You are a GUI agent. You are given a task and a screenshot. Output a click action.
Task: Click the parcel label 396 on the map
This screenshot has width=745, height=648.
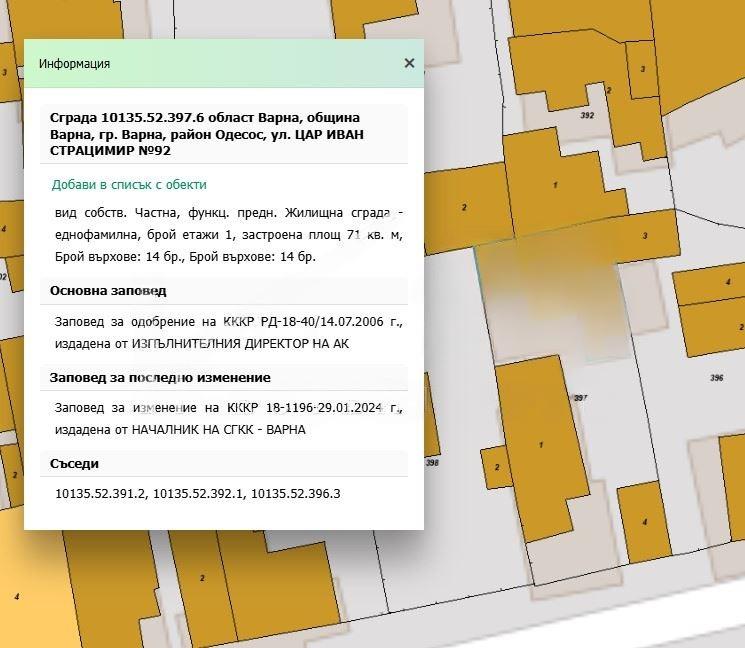pyautogui.click(x=716, y=378)
